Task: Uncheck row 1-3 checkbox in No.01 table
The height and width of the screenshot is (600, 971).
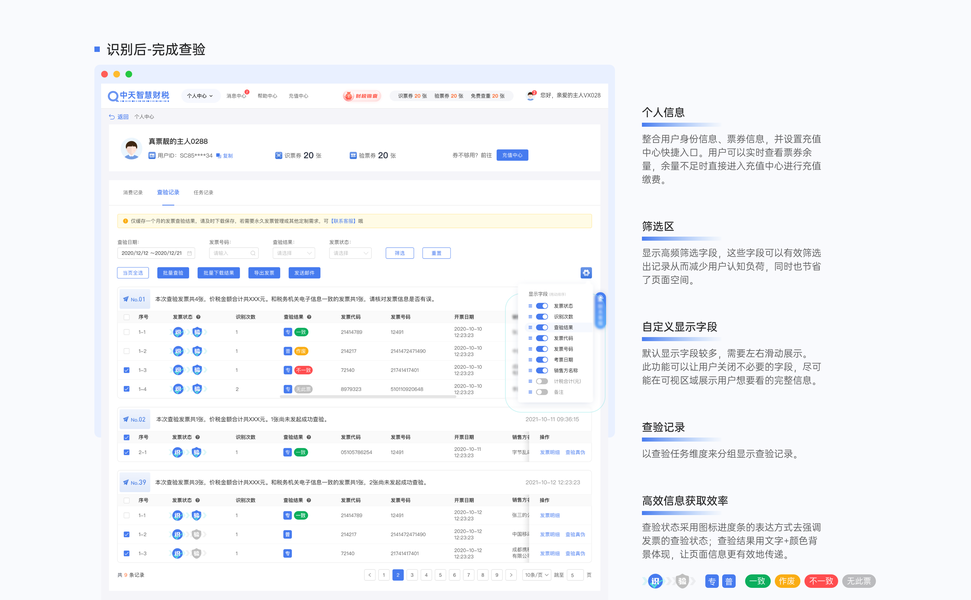Action: [x=126, y=370]
